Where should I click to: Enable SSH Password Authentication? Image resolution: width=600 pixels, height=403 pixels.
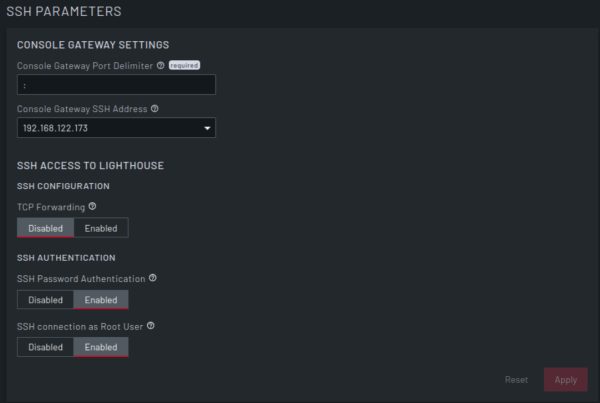(100, 300)
